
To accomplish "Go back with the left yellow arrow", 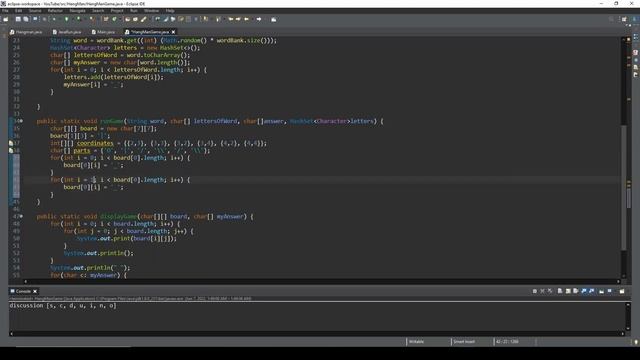I will tap(246, 19).
